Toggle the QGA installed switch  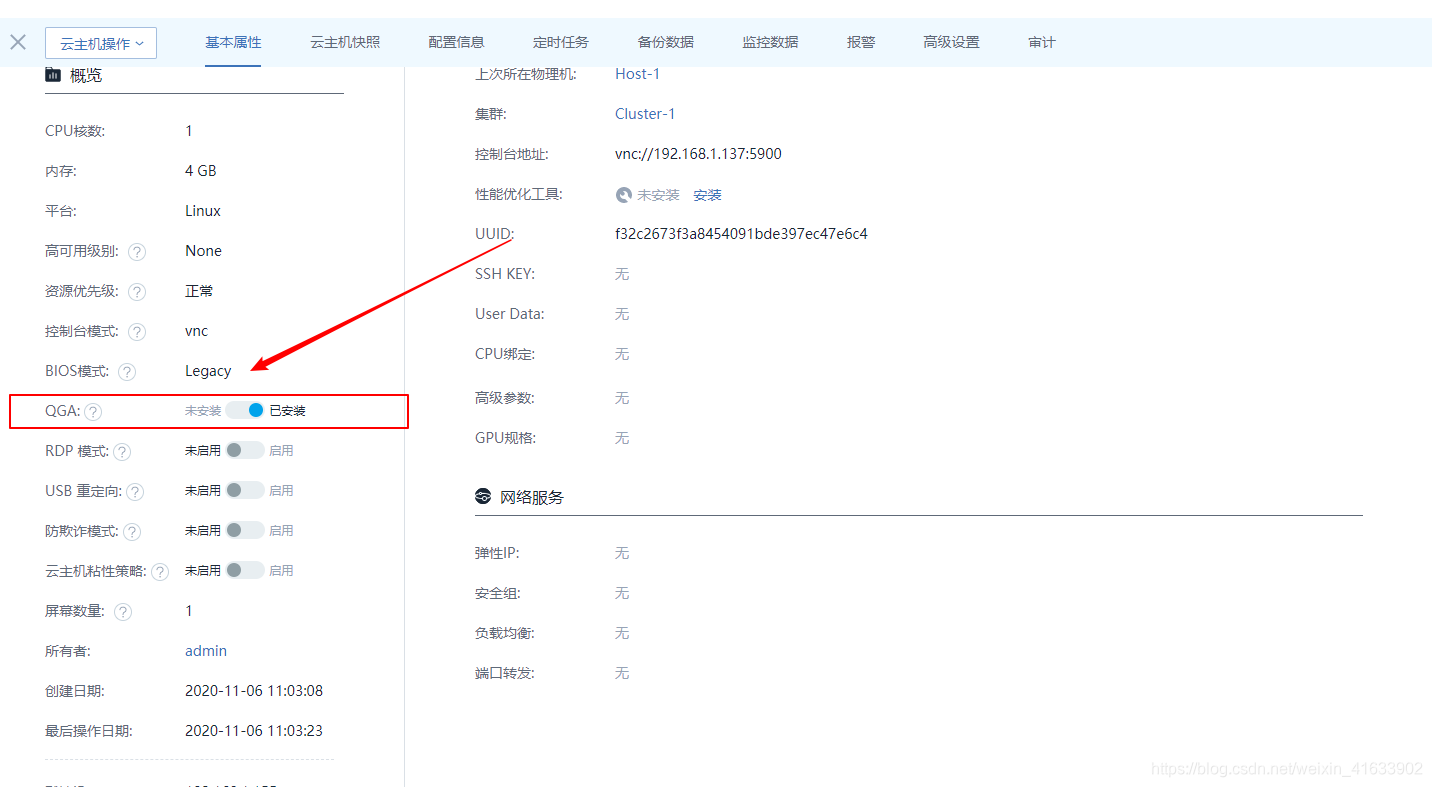pos(245,410)
